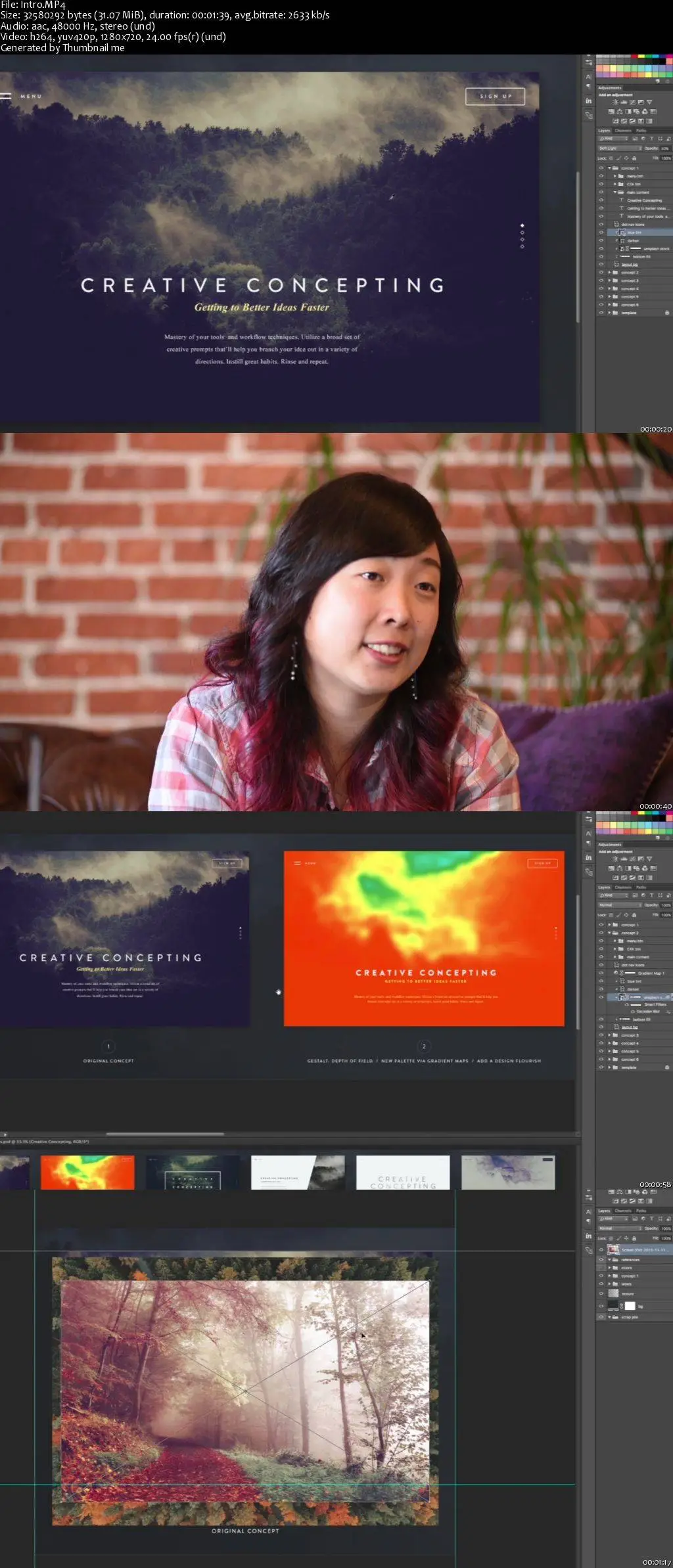Add Vibrance adjustment in blue forest frame
Viewport: 673px width, 1568px height.
pos(649,102)
